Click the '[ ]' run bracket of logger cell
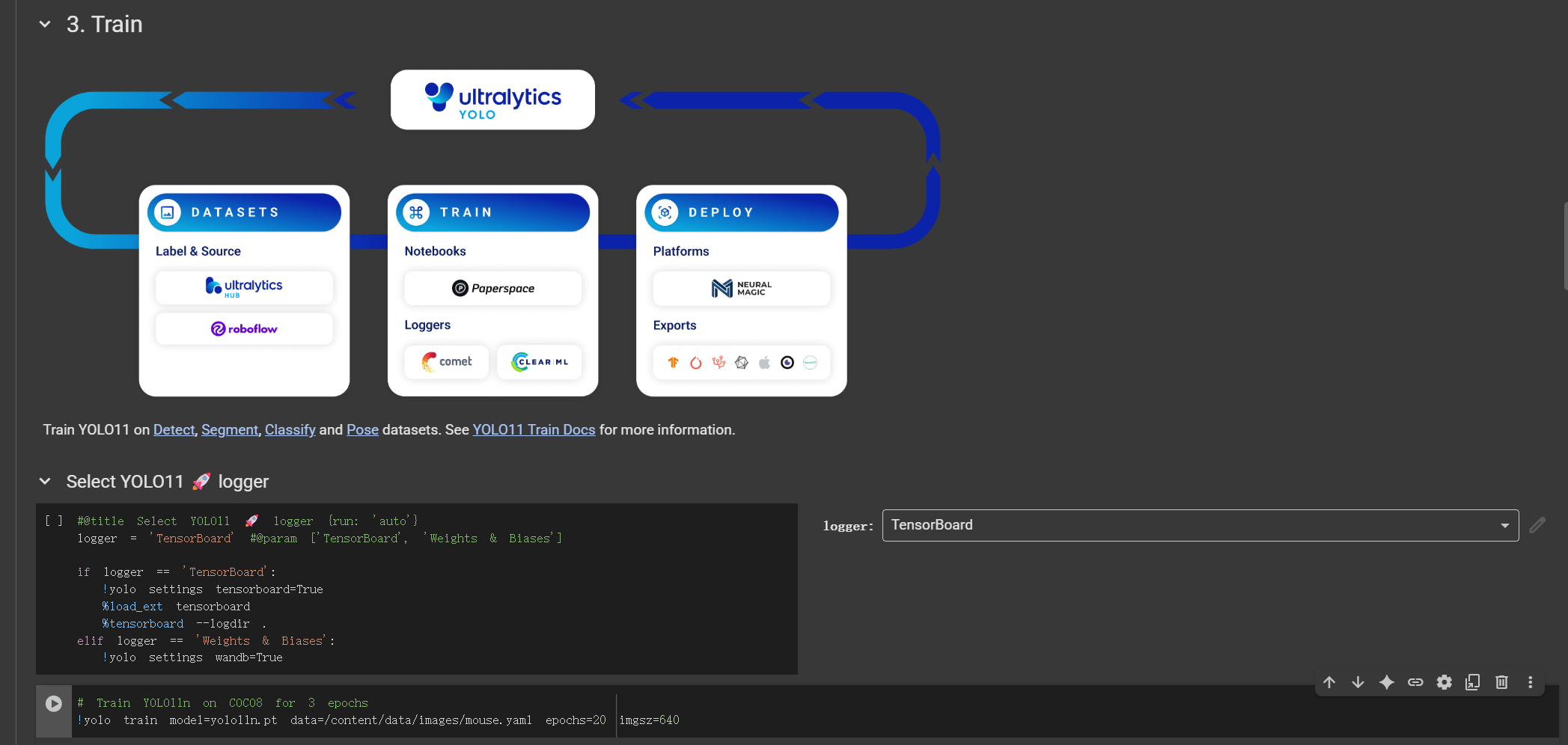 pyautogui.click(x=54, y=521)
